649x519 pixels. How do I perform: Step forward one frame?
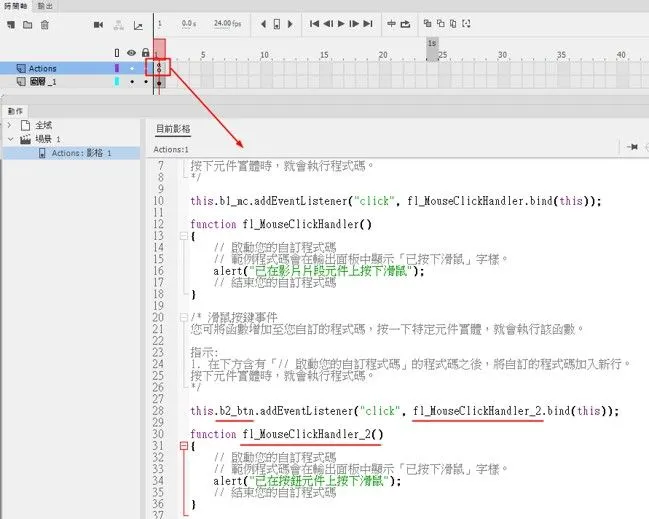(354, 24)
